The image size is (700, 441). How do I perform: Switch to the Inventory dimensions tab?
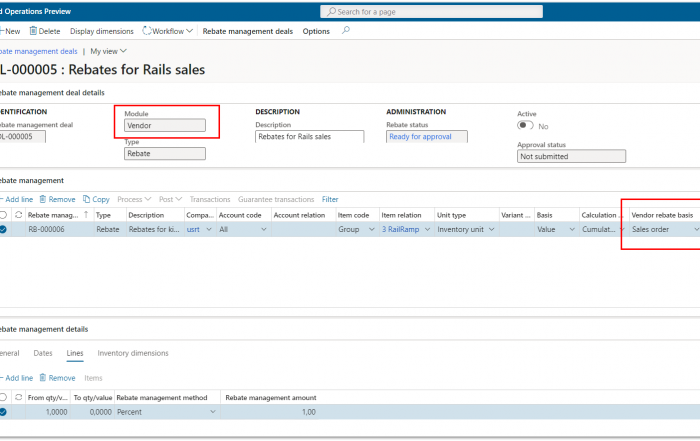tap(133, 353)
